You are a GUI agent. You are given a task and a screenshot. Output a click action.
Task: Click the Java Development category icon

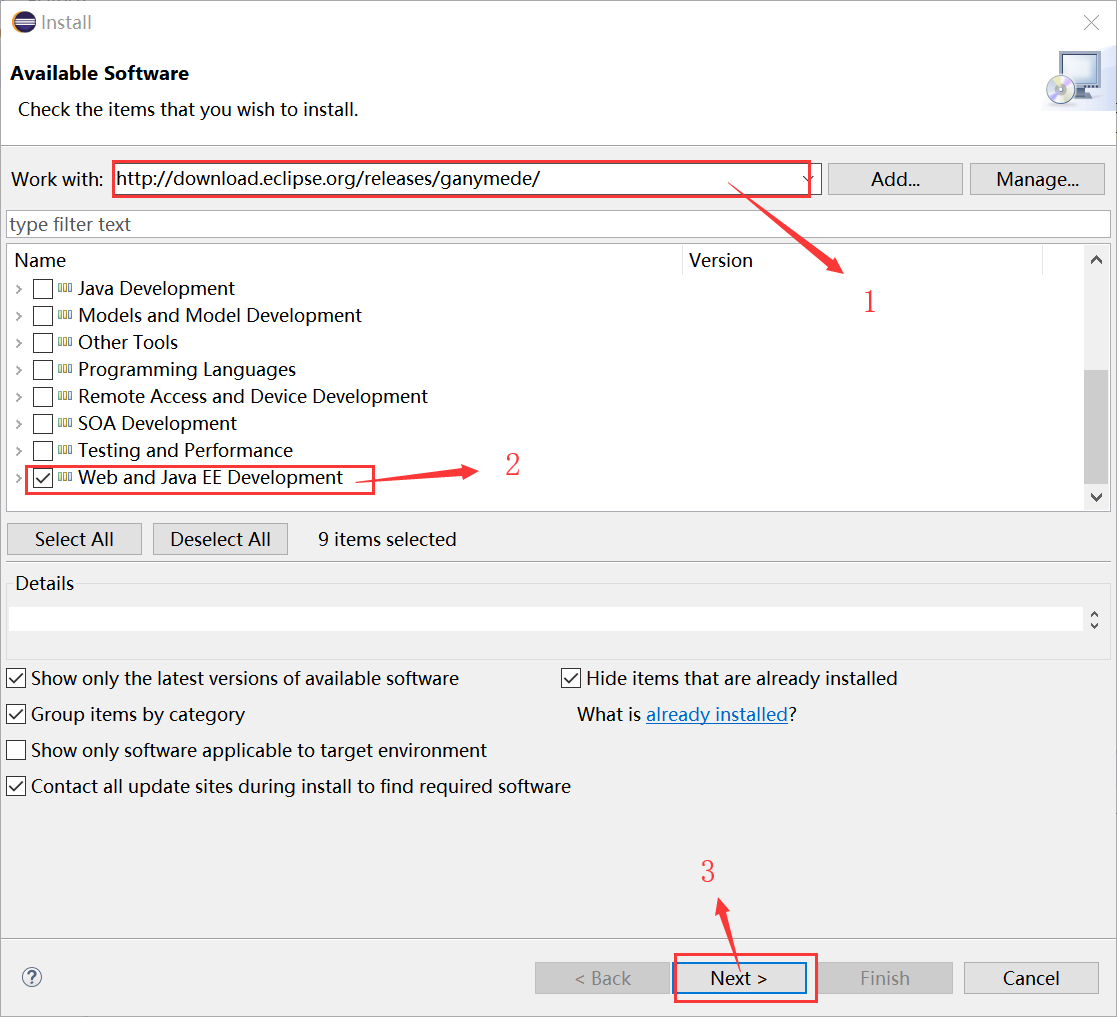click(65, 288)
